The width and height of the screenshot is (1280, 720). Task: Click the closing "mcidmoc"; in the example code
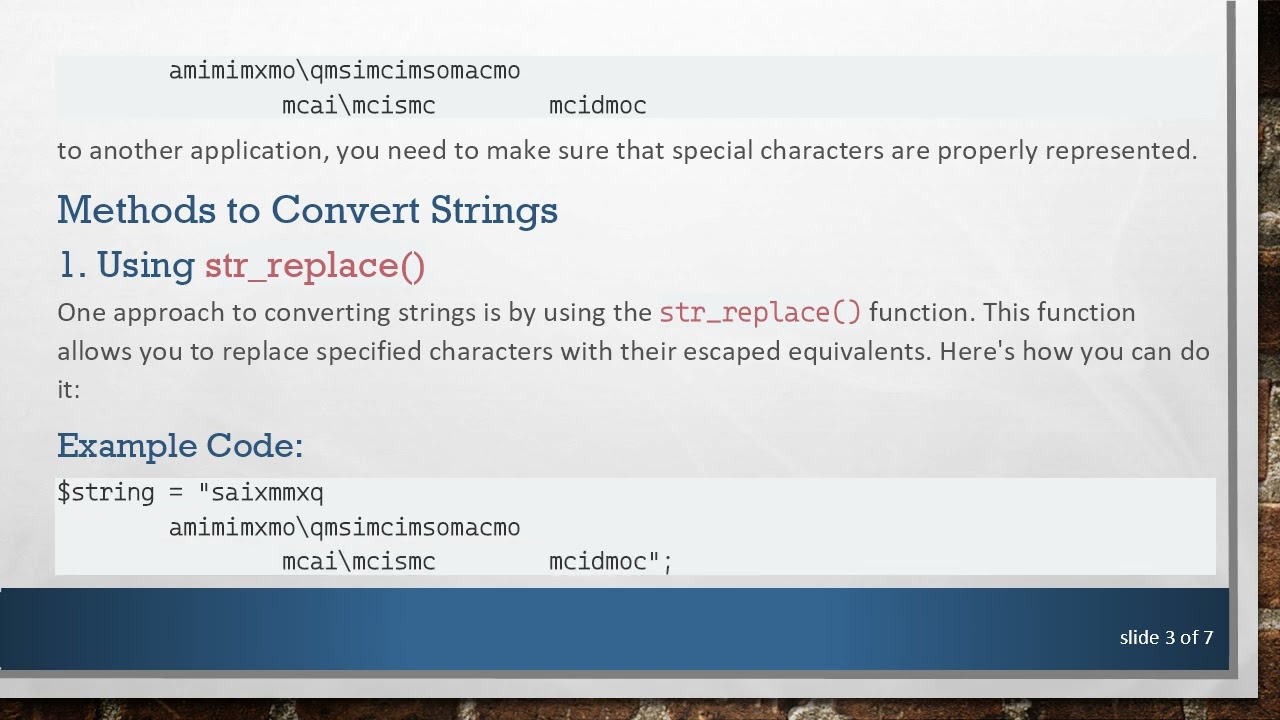click(610, 561)
